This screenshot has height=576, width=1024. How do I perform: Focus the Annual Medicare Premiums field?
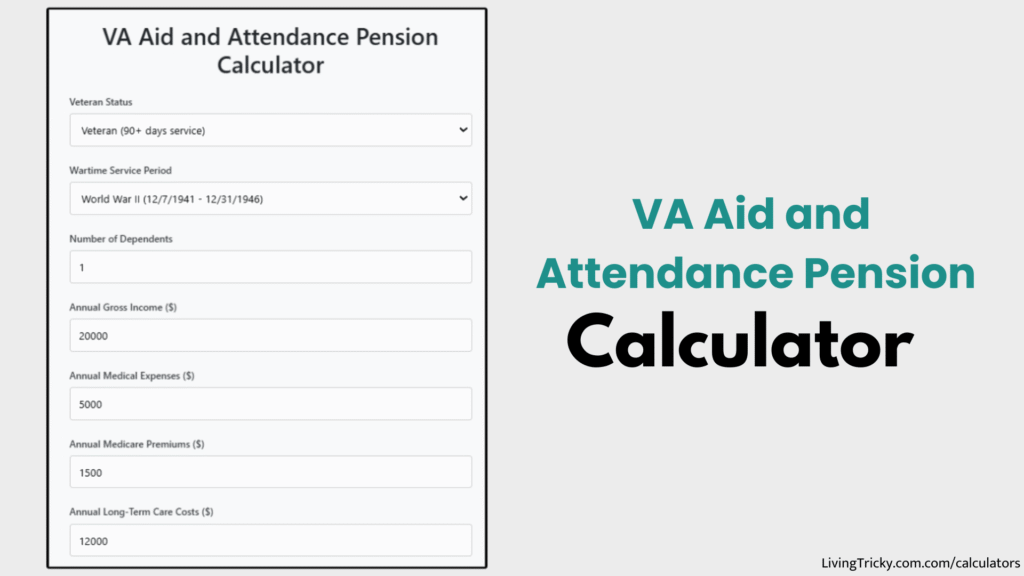click(270, 471)
